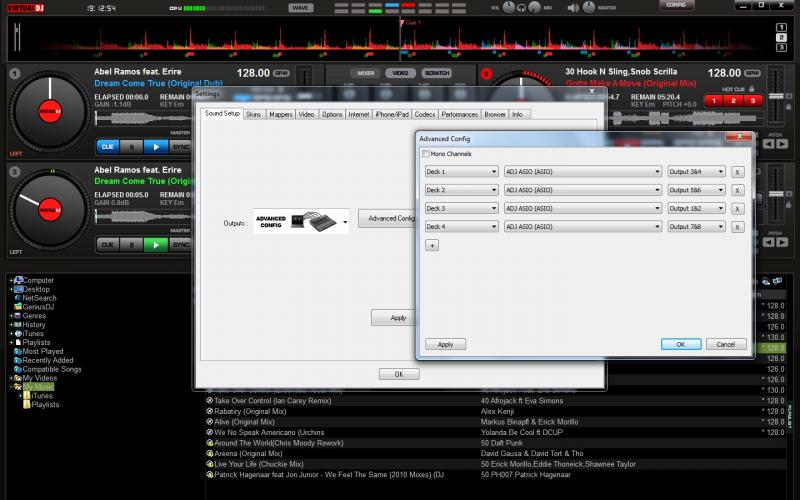This screenshot has width=800, height=500.
Task: Switch to the Mappers tab
Action: [x=280, y=115]
